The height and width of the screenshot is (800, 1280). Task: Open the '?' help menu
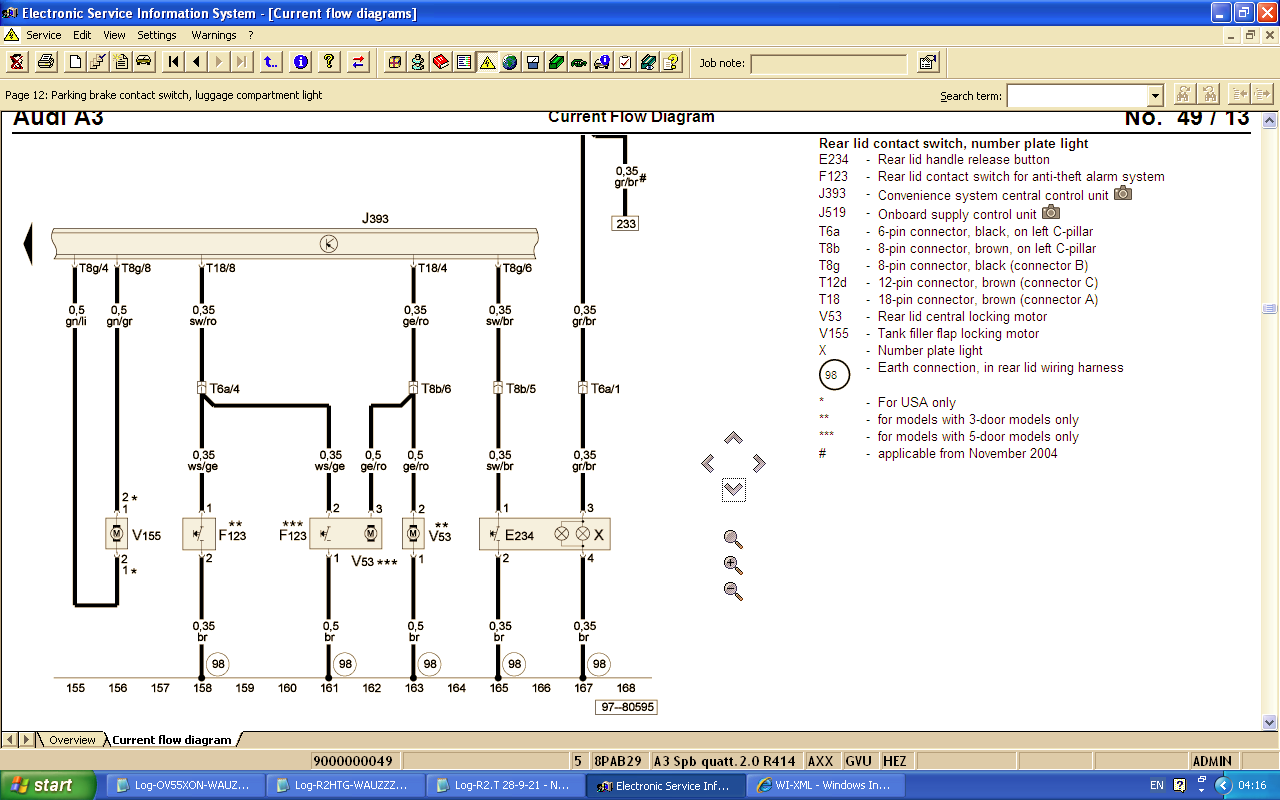coord(251,35)
